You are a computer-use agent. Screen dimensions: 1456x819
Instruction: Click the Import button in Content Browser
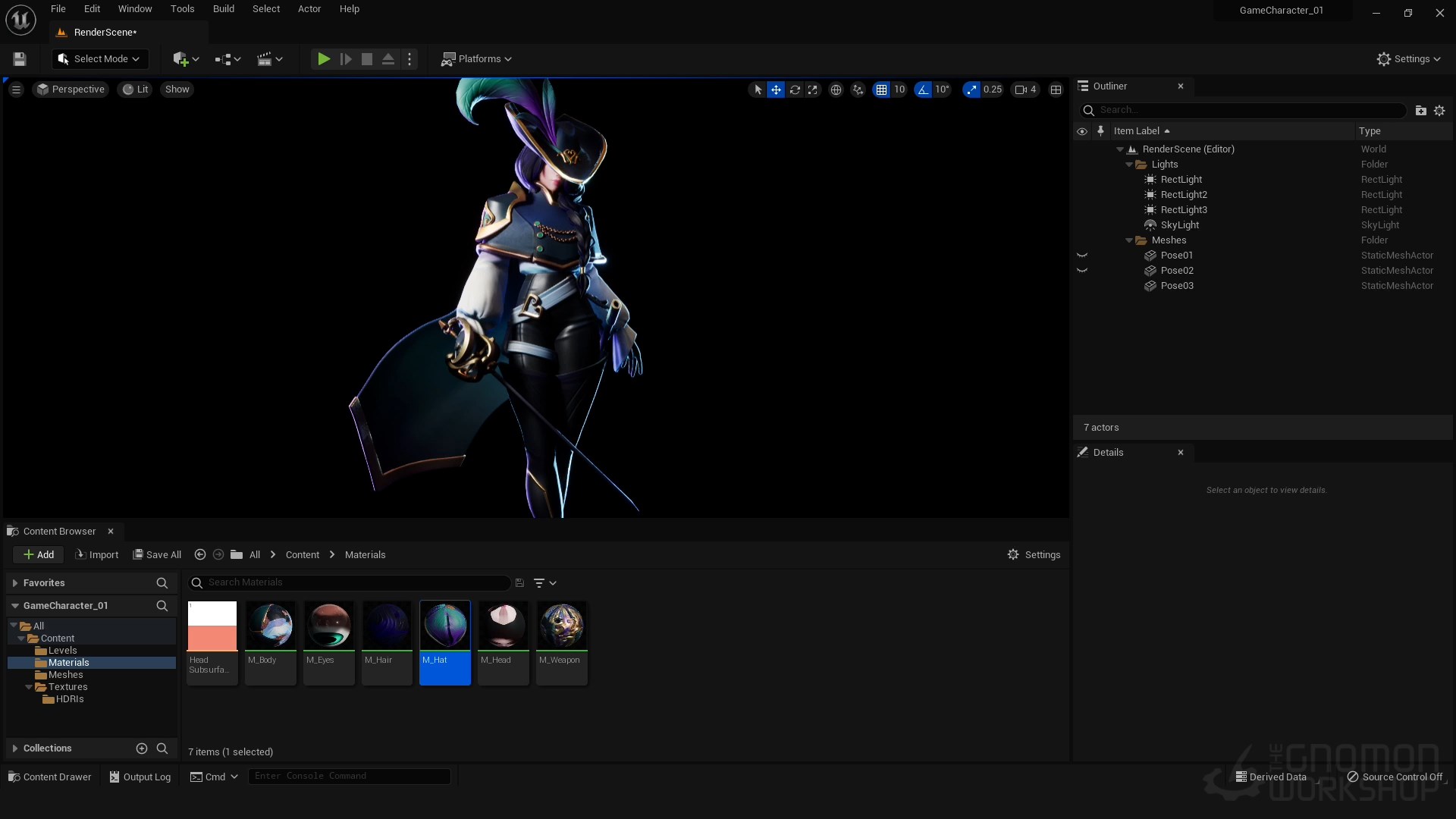click(97, 554)
